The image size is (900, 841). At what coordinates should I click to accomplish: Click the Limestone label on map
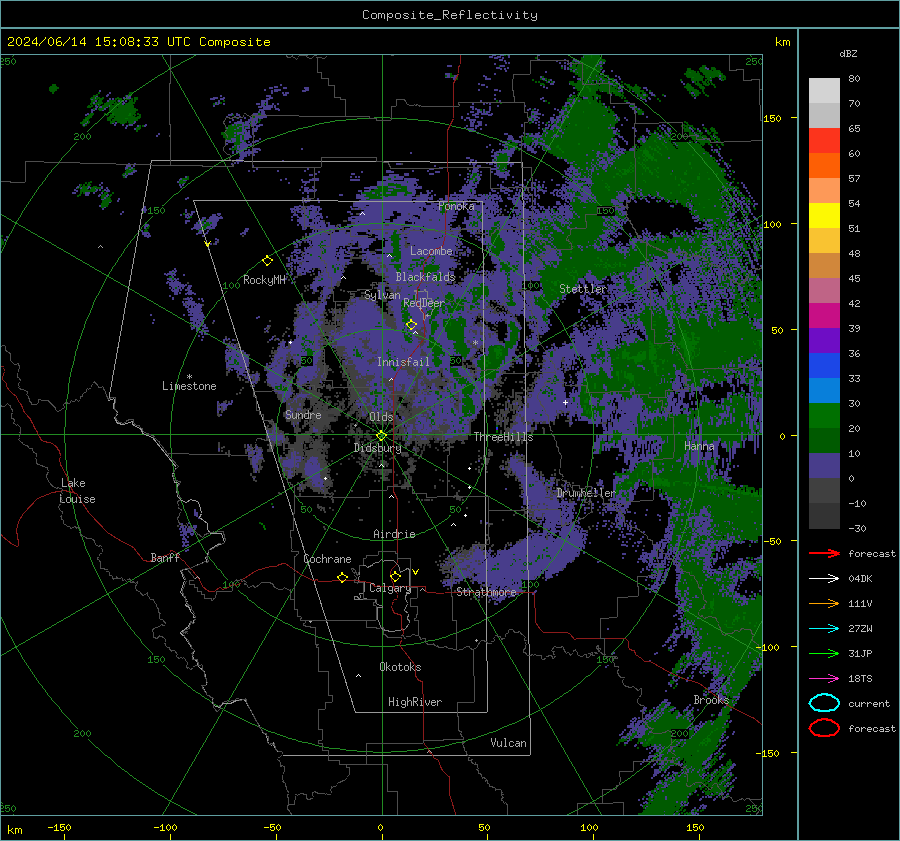tap(189, 386)
